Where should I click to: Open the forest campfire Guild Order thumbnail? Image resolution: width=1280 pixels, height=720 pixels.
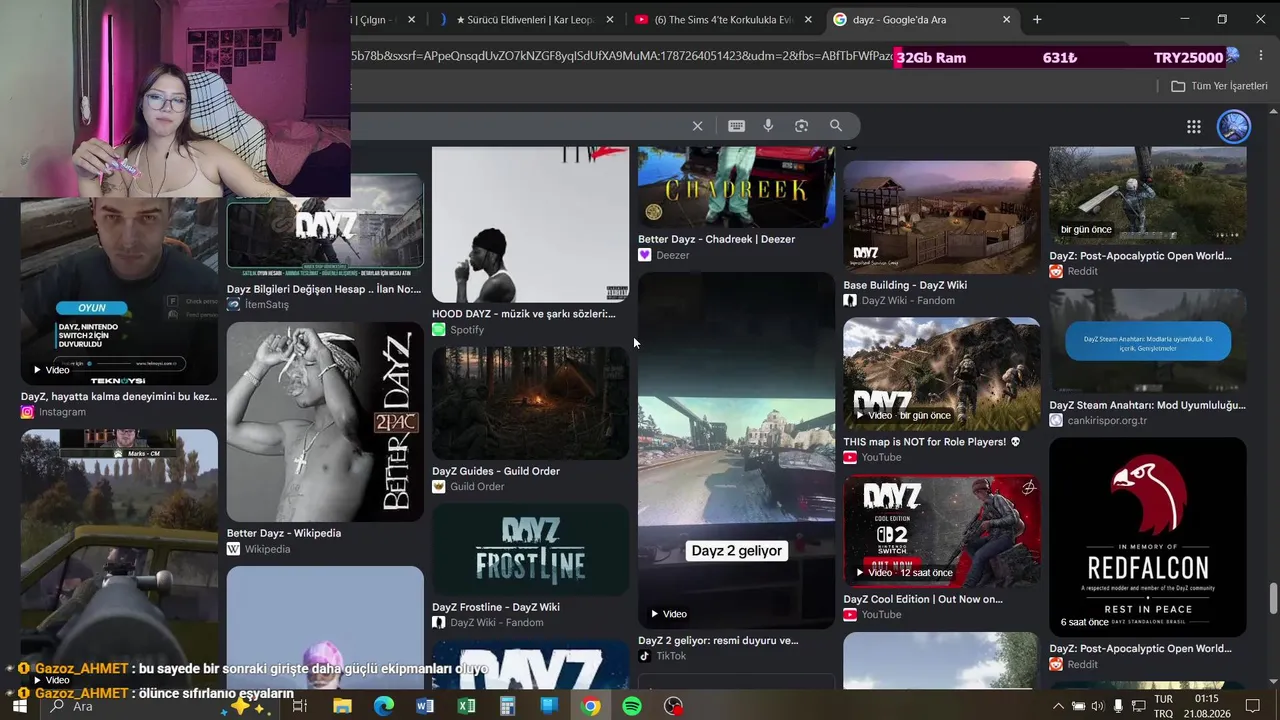530,403
